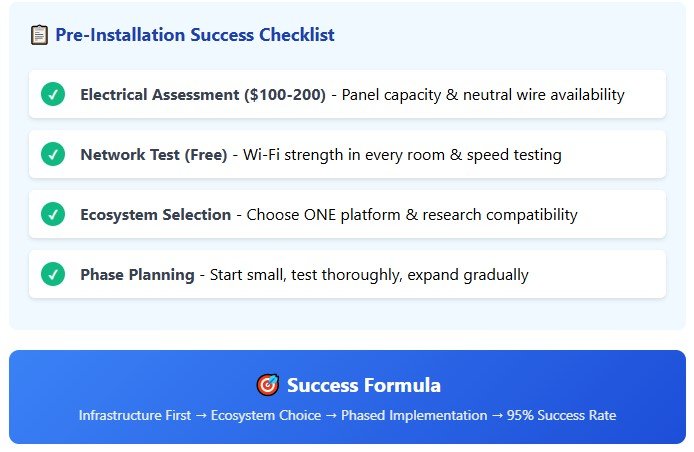The image size is (694, 452).
Task: Click the clipboard icon beside Pre-Installation heading
Action: point(39,35)
